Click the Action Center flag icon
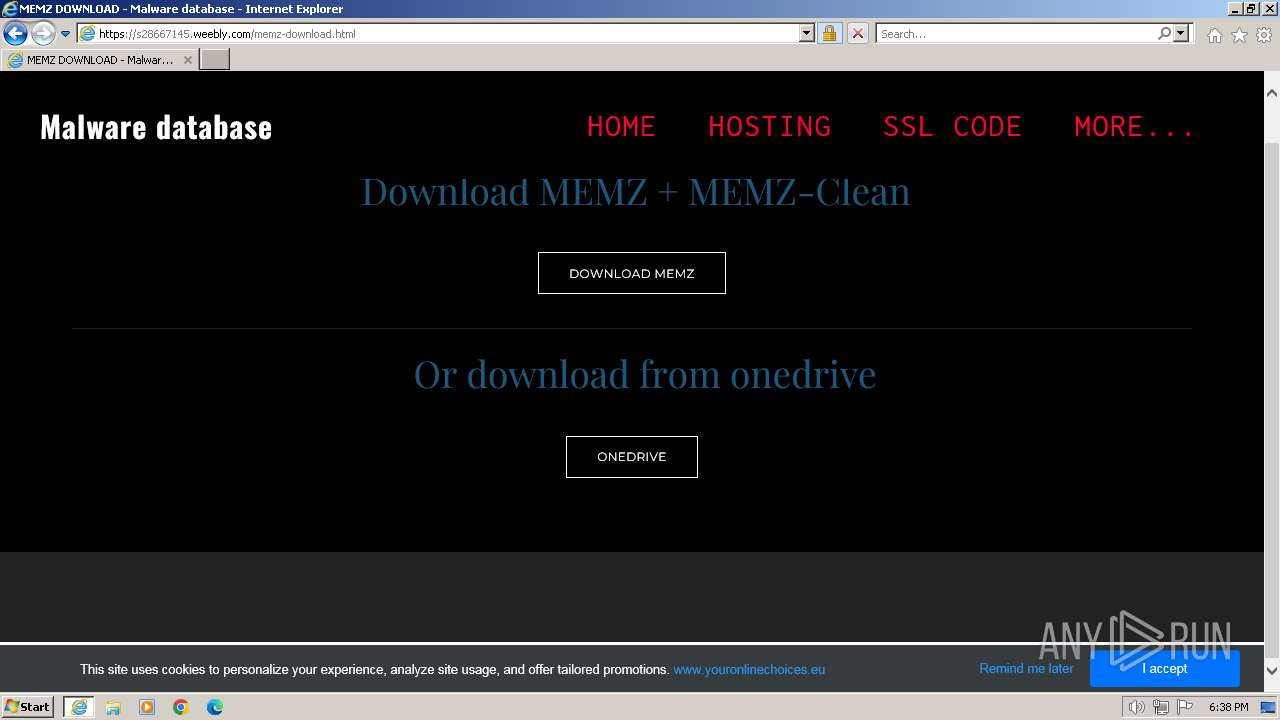The height and width of the screenshot is (720, 1280). coord(1185,707)
